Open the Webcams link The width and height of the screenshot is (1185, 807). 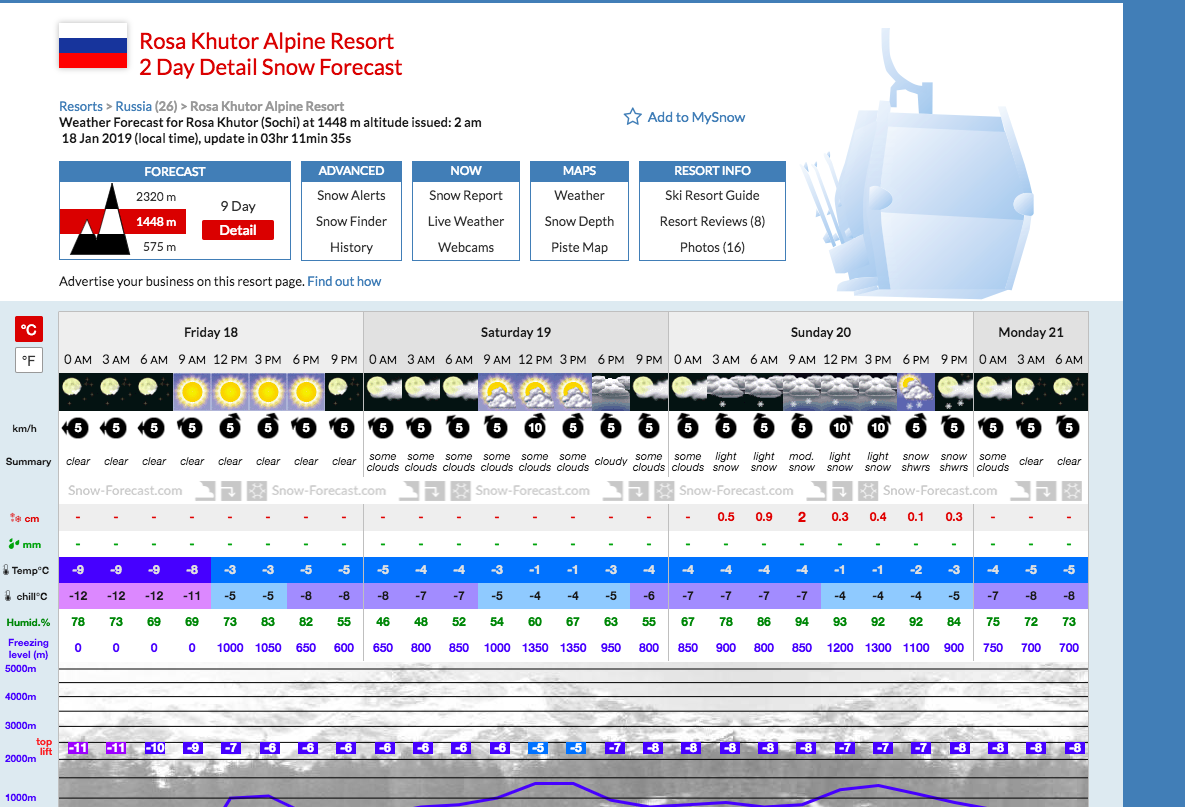466,247
